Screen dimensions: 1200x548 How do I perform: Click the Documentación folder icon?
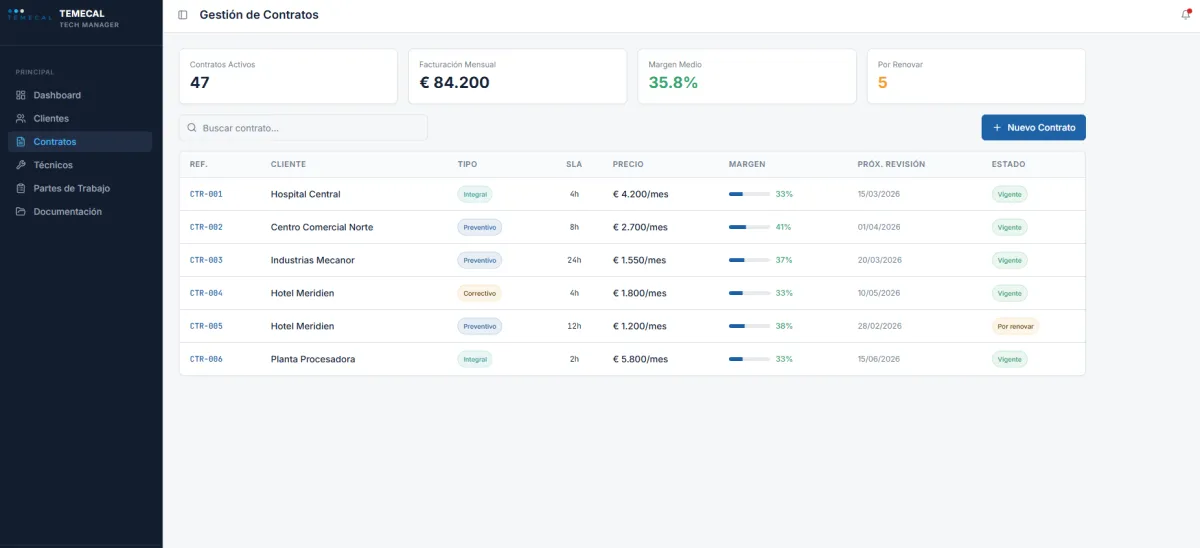[x=21, y=212]
